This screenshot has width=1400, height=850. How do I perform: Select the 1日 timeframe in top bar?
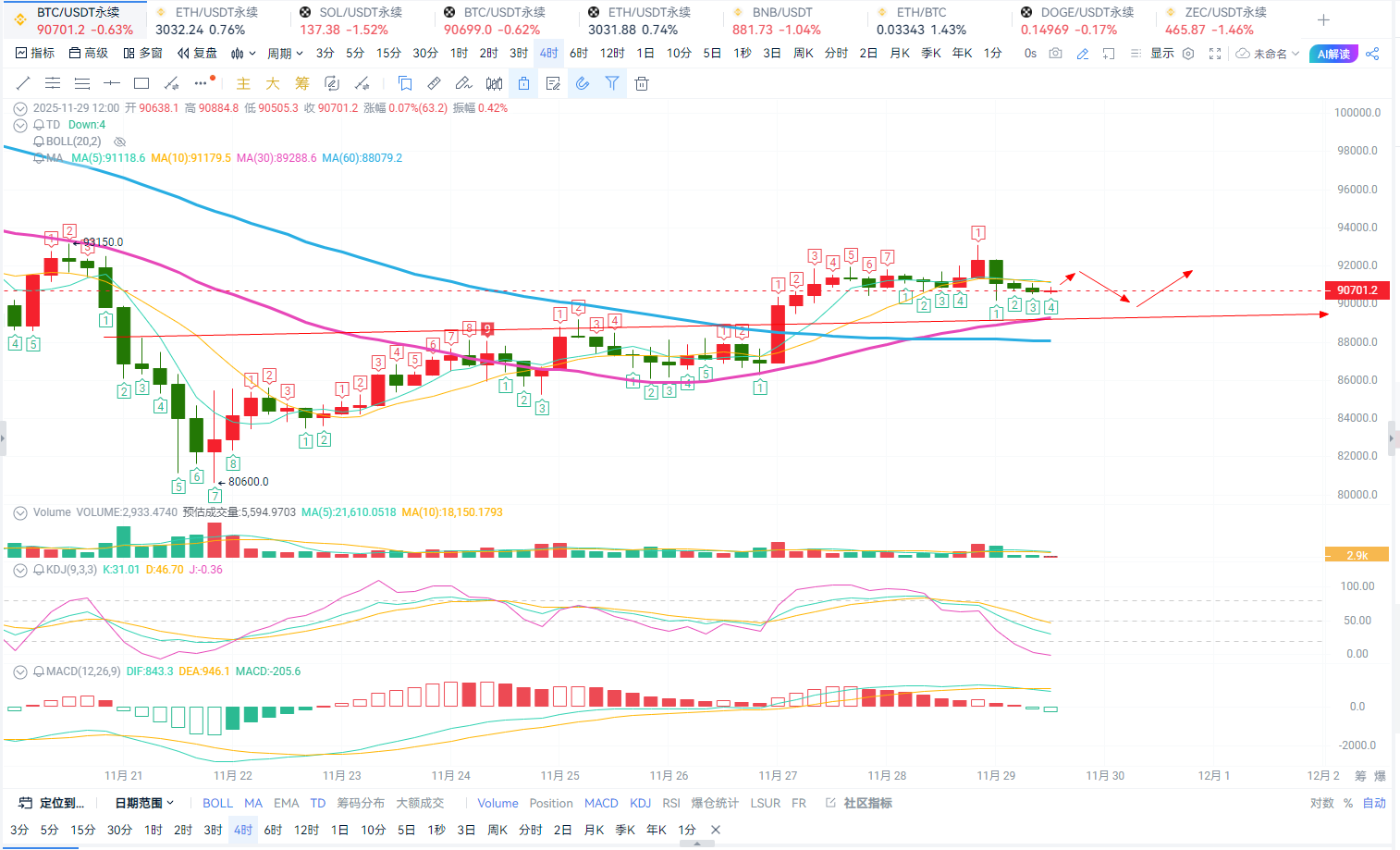click(x=645, y=54)
